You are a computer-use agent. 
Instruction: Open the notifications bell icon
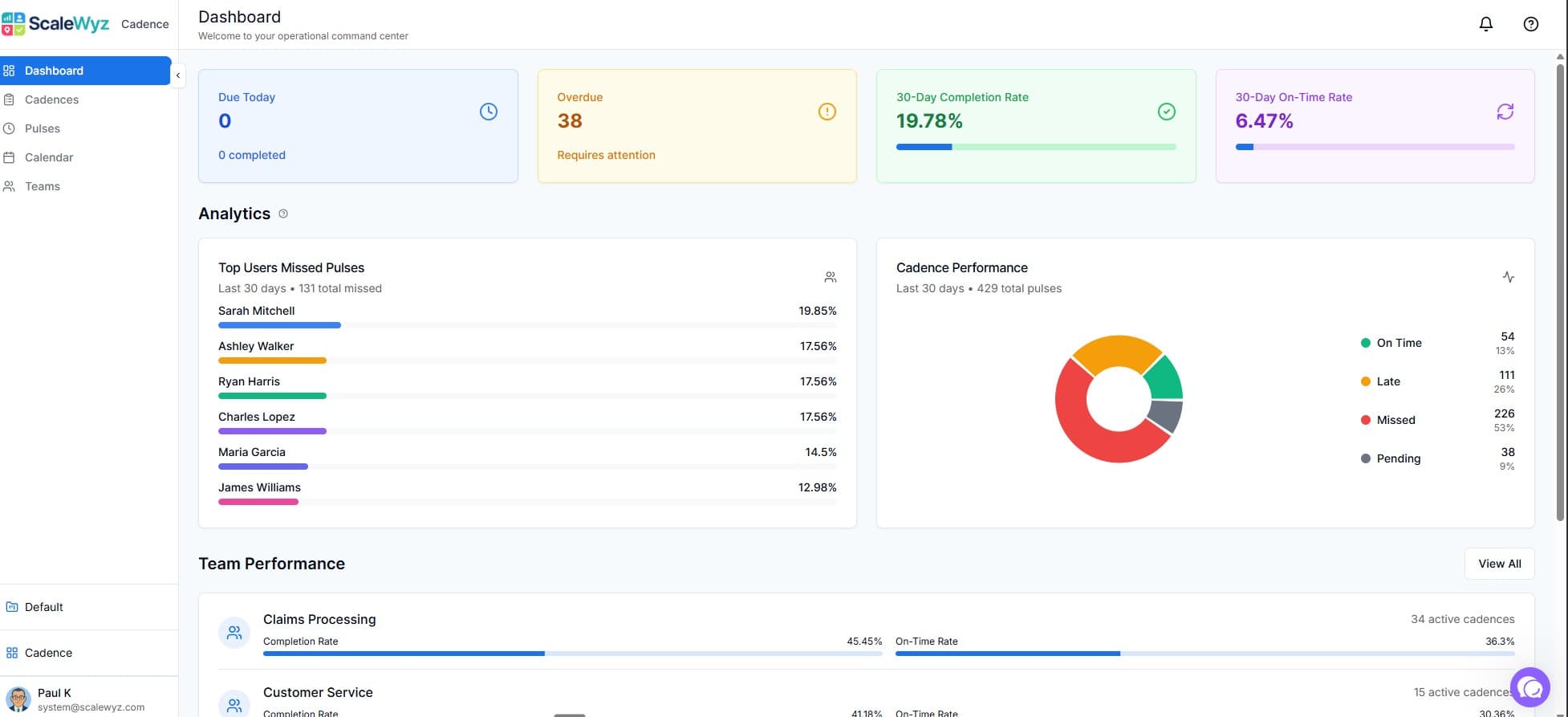pos(1485,24)
